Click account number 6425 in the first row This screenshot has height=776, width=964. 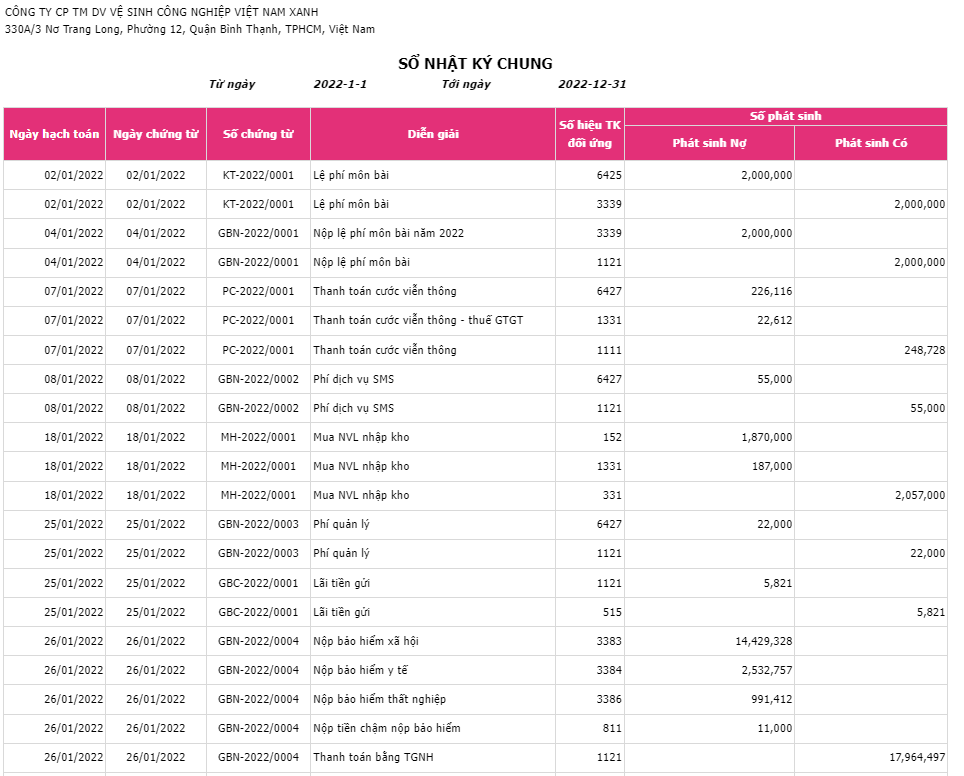(x=609, y=175)
